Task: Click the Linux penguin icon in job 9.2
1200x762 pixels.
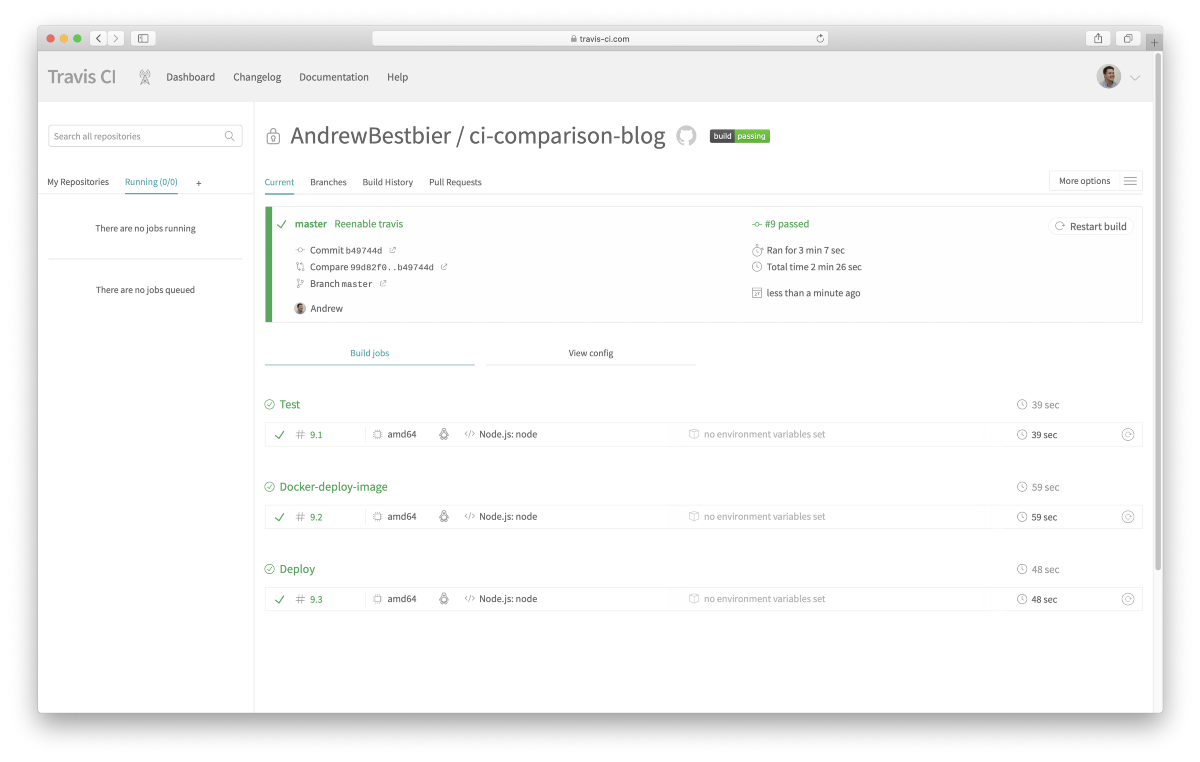Action: [444, 516]
